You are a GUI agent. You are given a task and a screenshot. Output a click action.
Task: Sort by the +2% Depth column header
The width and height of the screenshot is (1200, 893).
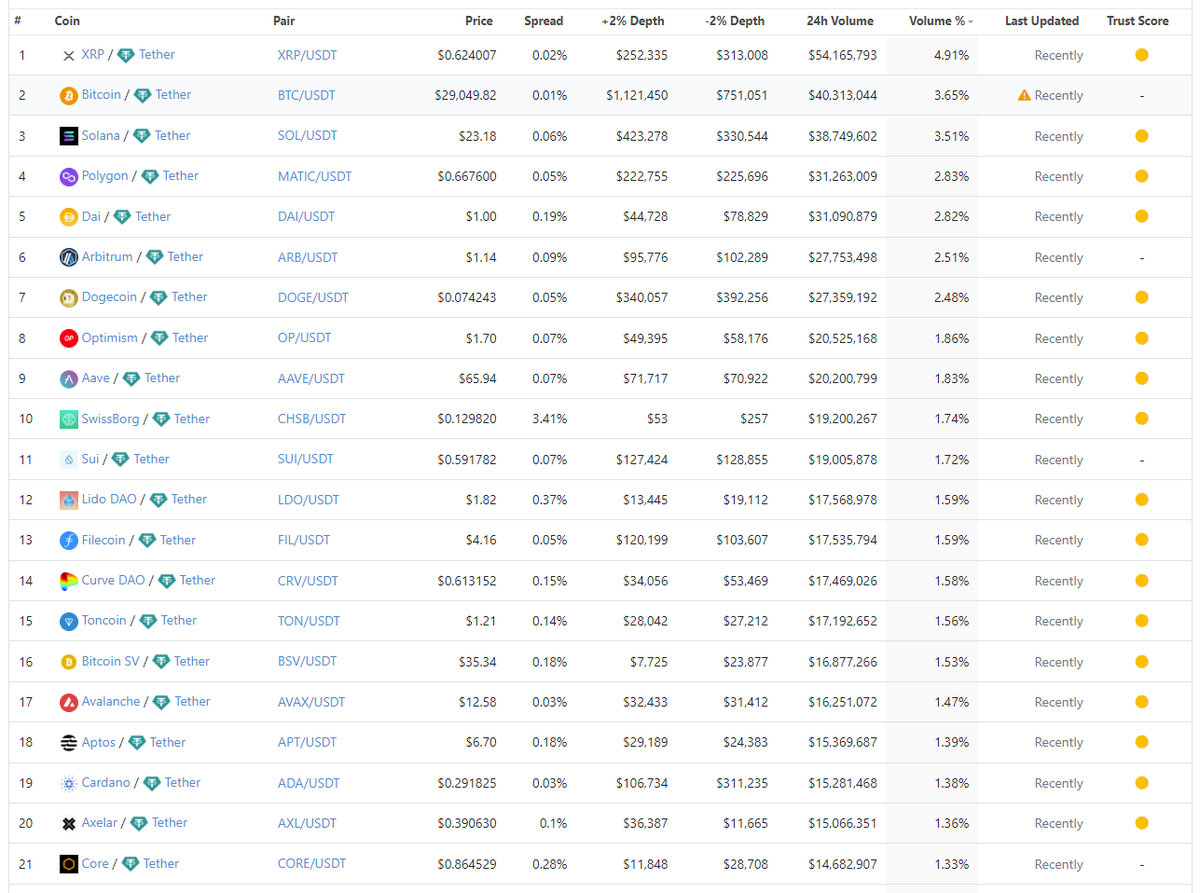[633, 20]
